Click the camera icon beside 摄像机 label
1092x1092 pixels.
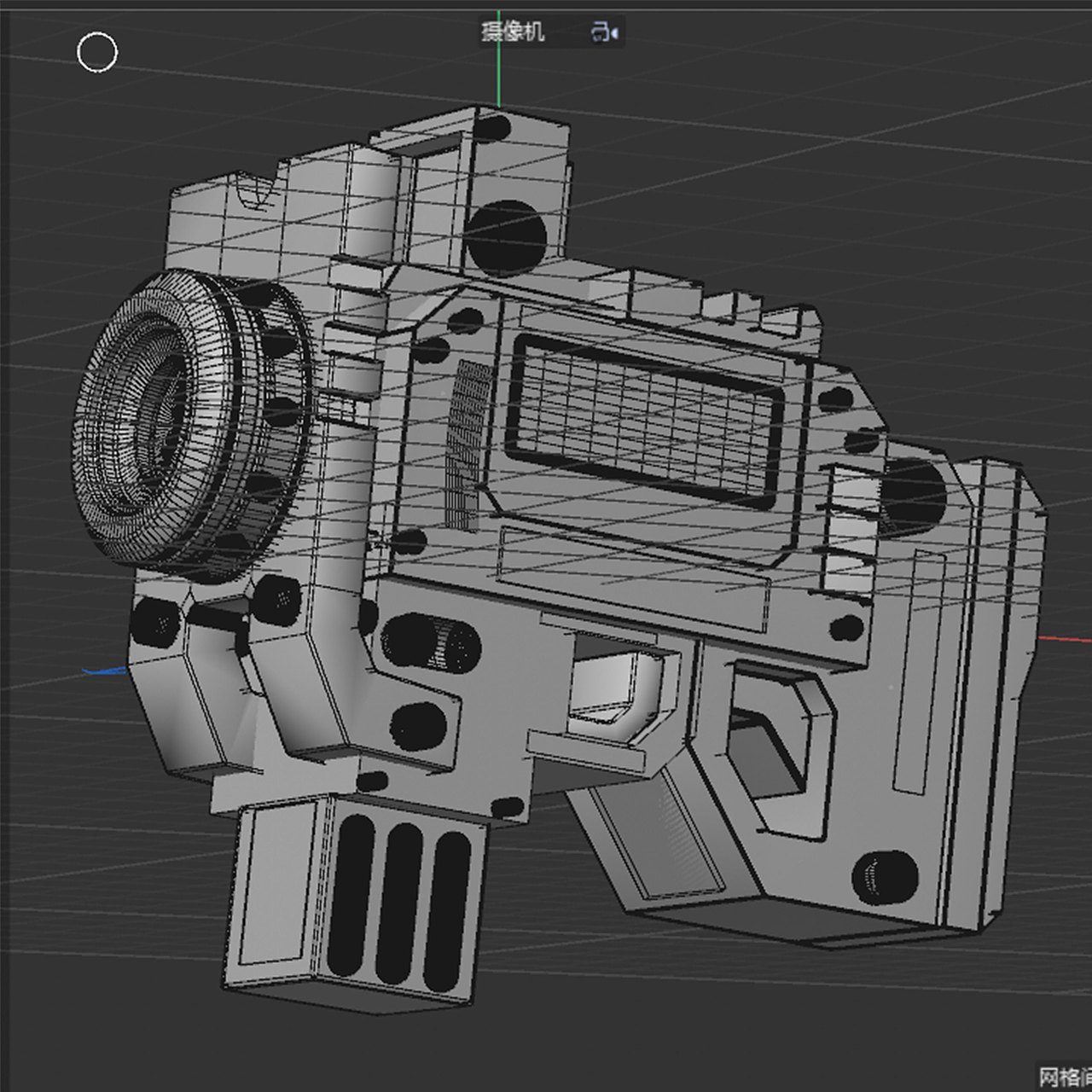click(604, 32)
